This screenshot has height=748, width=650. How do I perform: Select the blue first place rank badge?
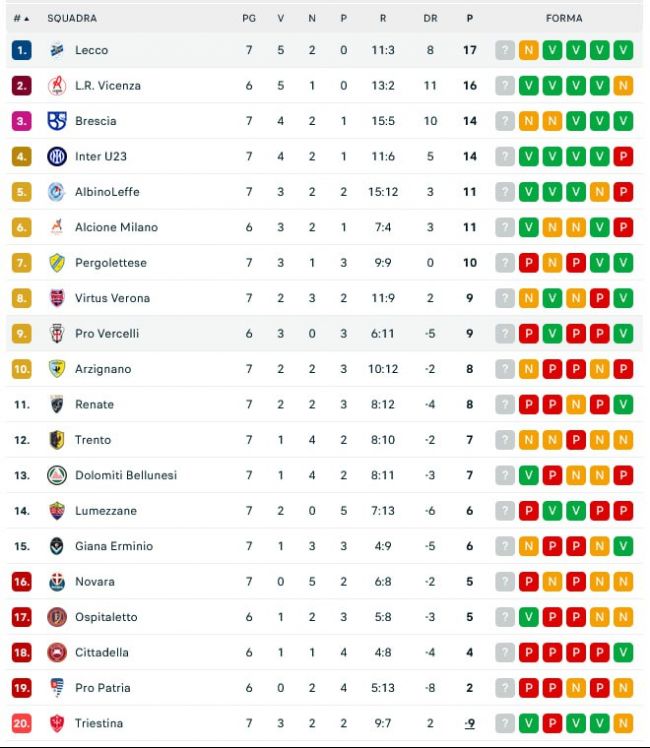point(21,50)
